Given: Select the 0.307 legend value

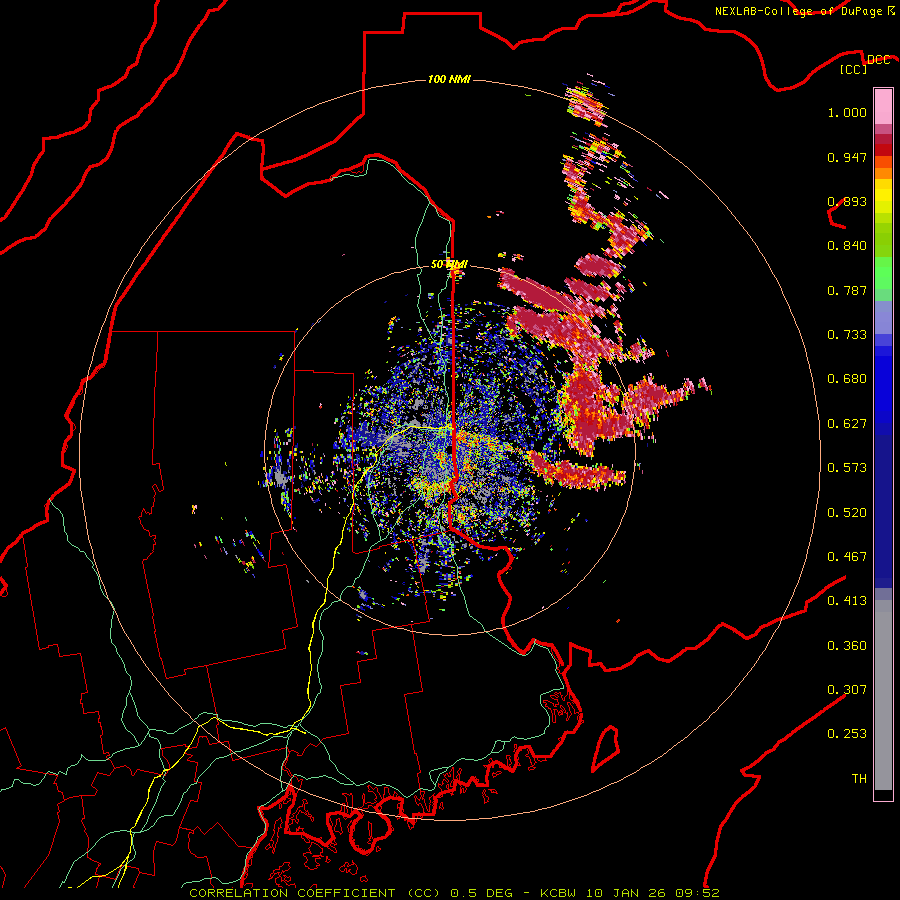Looking at the screenshot, I should pos(847,690).
